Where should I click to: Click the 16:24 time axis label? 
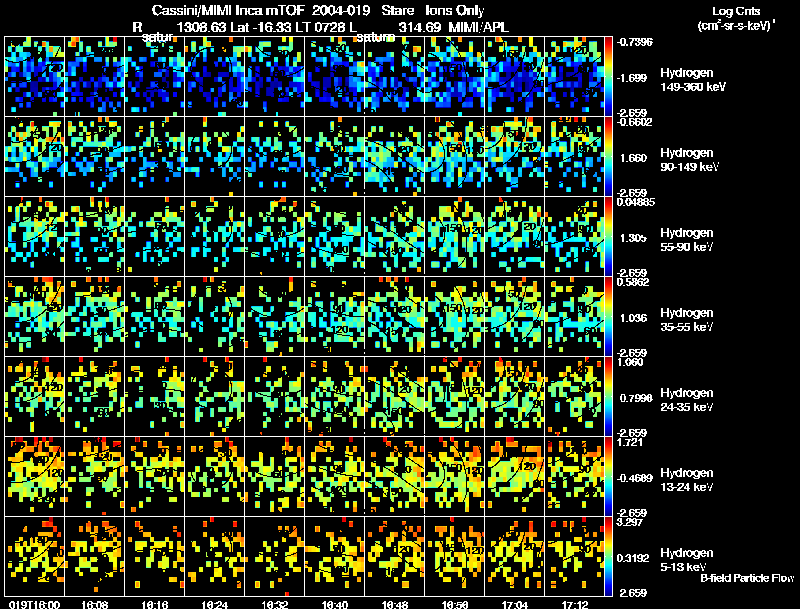pos(215,604)
